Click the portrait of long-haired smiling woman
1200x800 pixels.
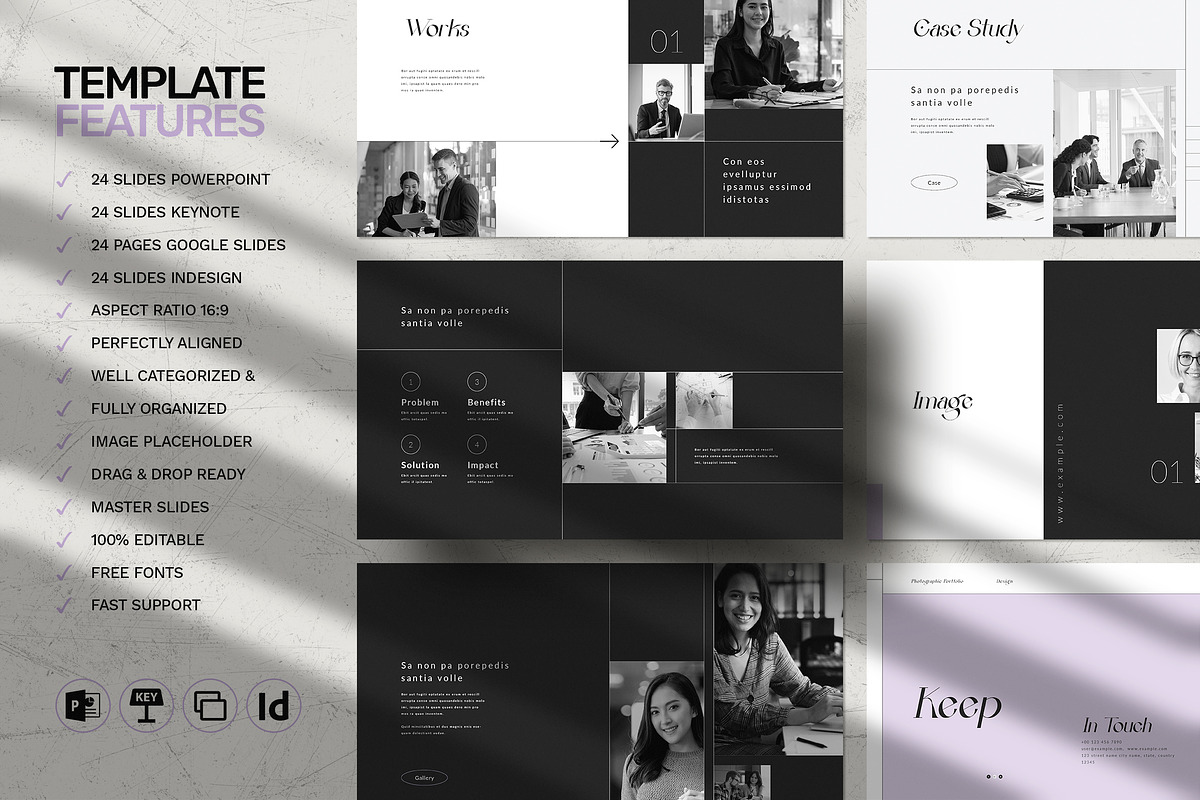tap(656, 730)
